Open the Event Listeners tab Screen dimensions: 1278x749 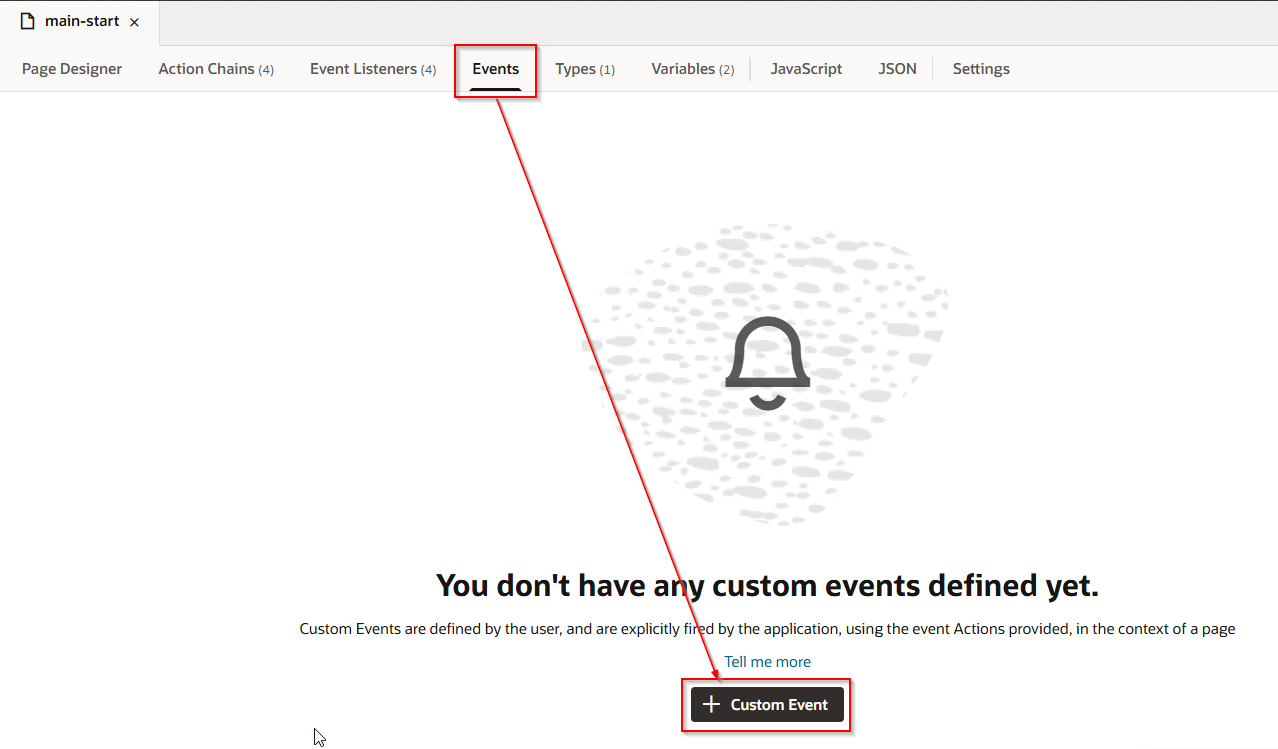pos(372,69)
